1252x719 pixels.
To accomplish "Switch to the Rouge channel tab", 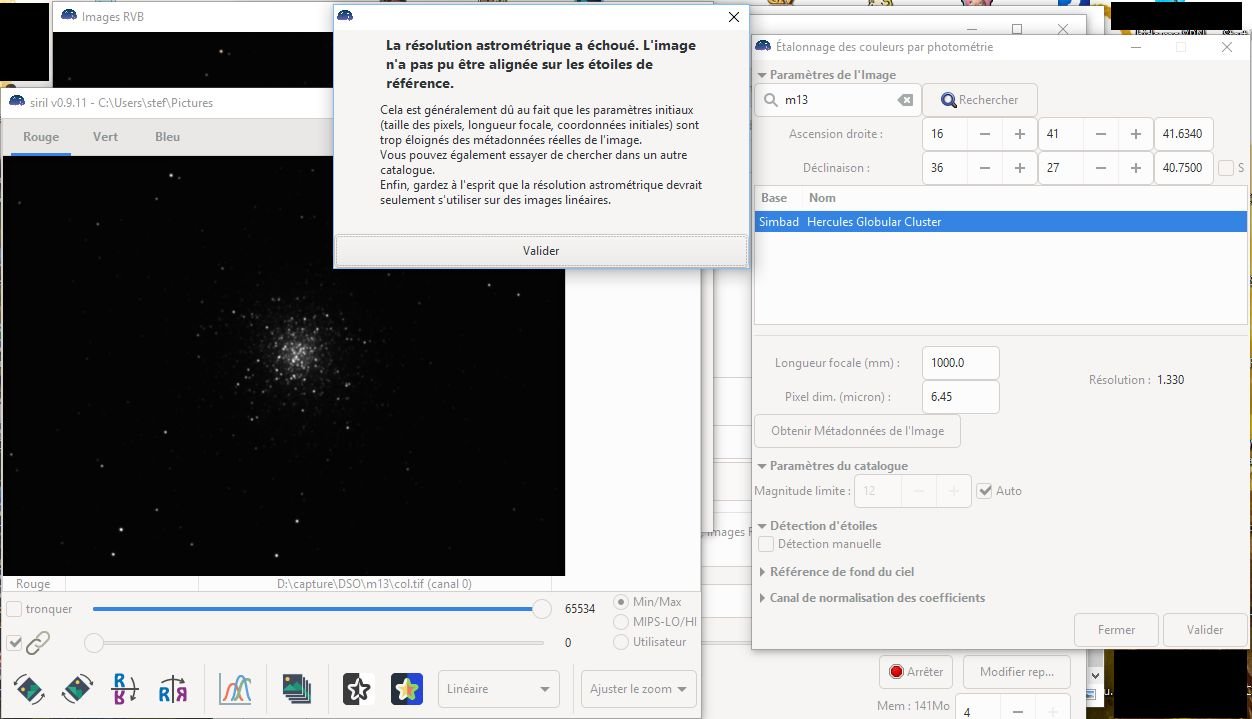I will [x=41, y=137].
